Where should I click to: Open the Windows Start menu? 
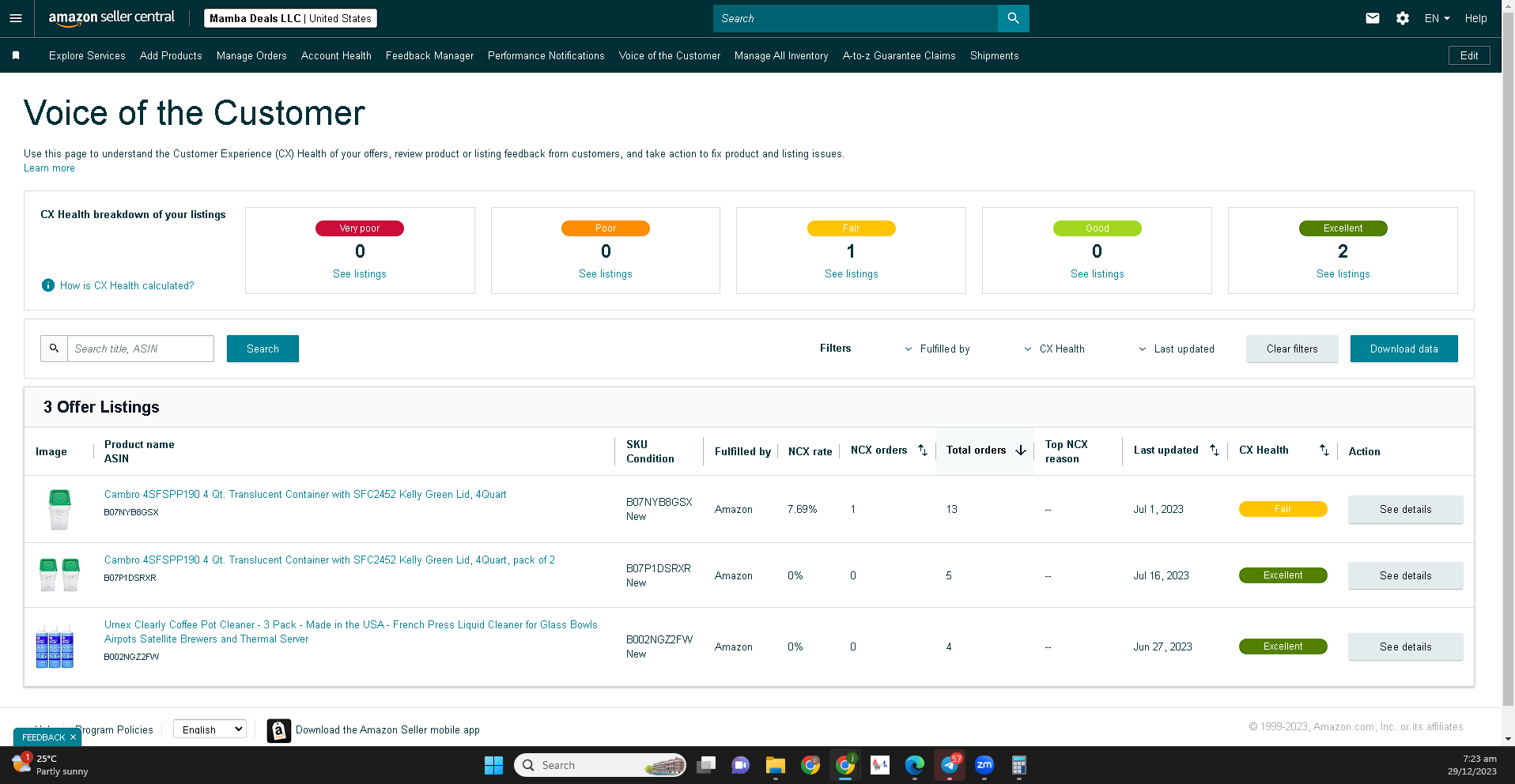(493, 765)
